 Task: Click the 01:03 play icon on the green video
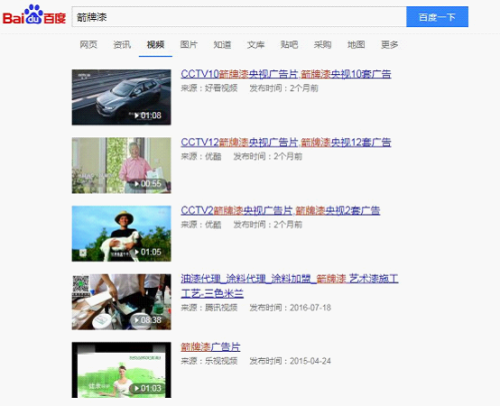pos(136,388)
